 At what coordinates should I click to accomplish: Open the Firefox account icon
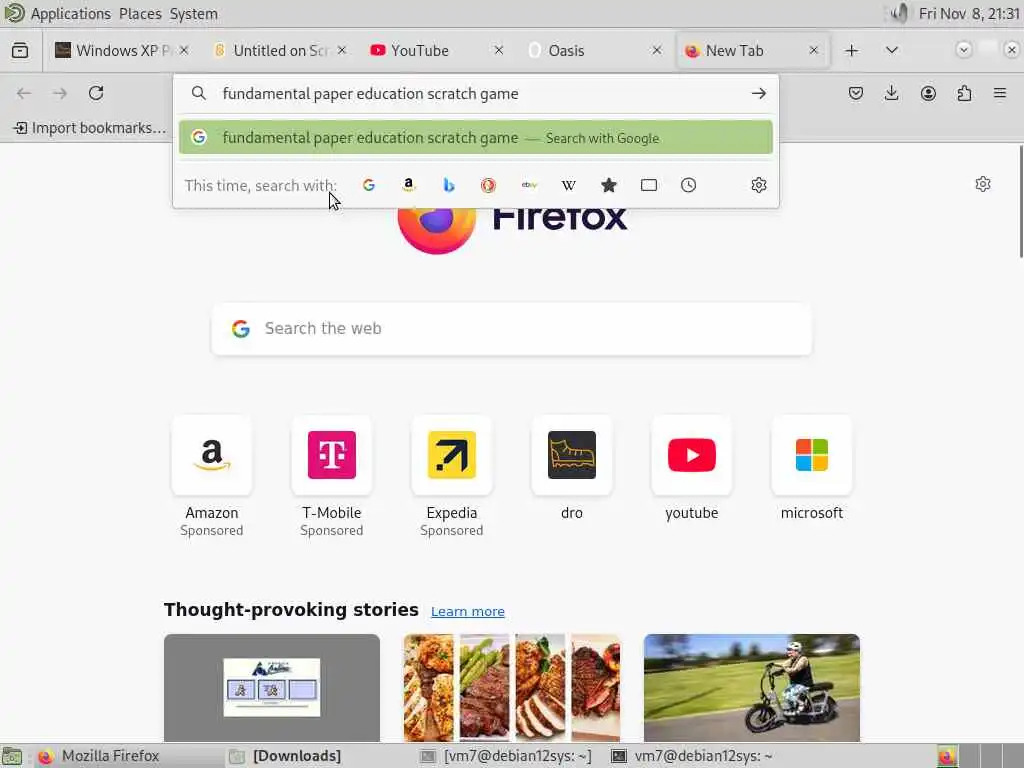tap(928, 93)
